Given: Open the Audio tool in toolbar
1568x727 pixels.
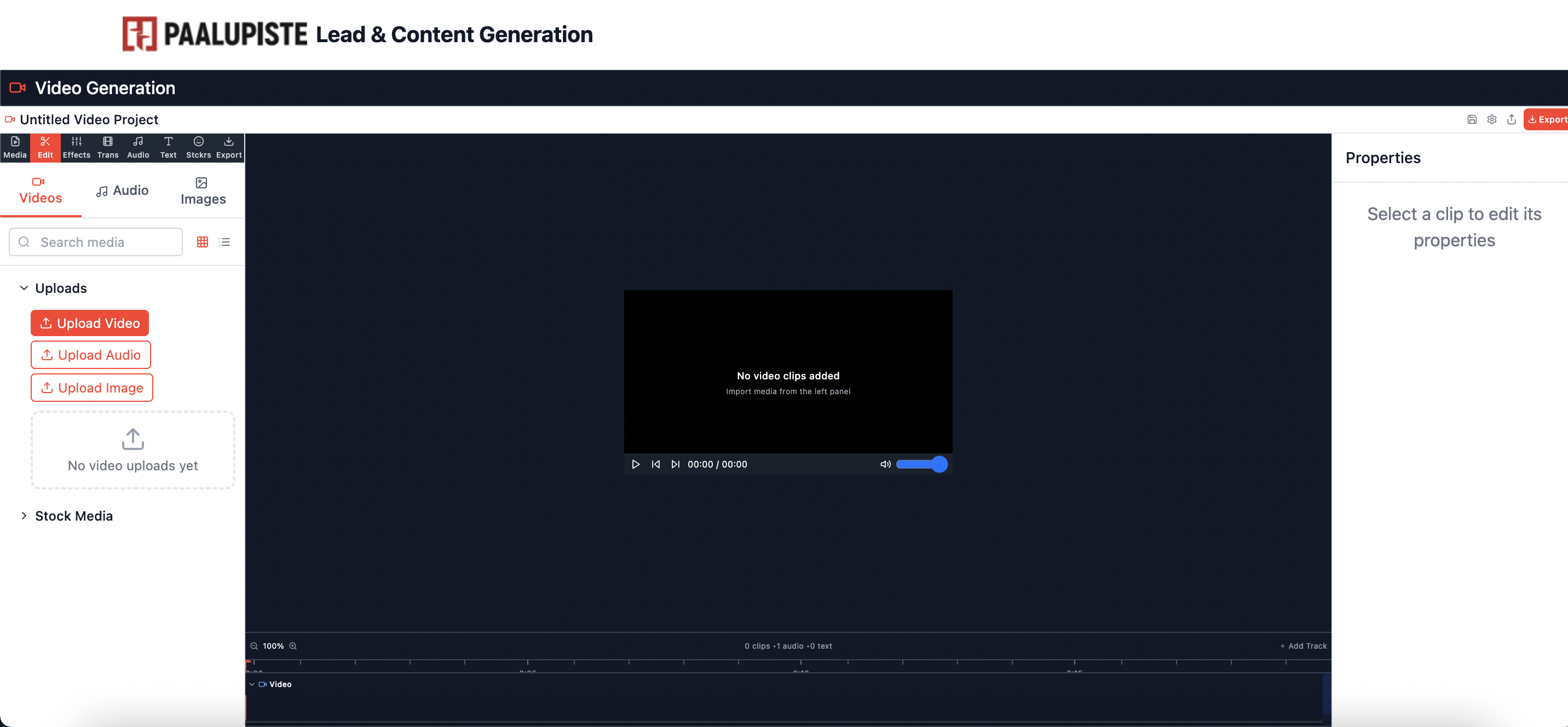Looking at the screenshot, I should (x=138, y=147).
